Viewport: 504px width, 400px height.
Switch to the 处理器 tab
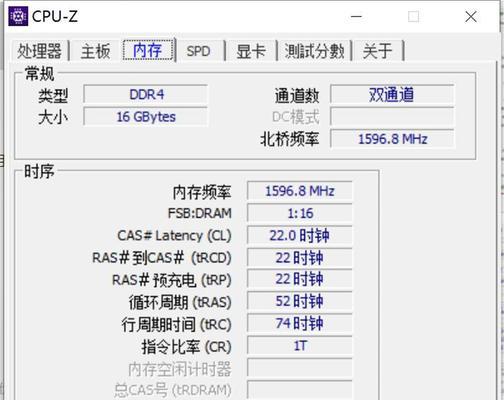pos(39,51)
